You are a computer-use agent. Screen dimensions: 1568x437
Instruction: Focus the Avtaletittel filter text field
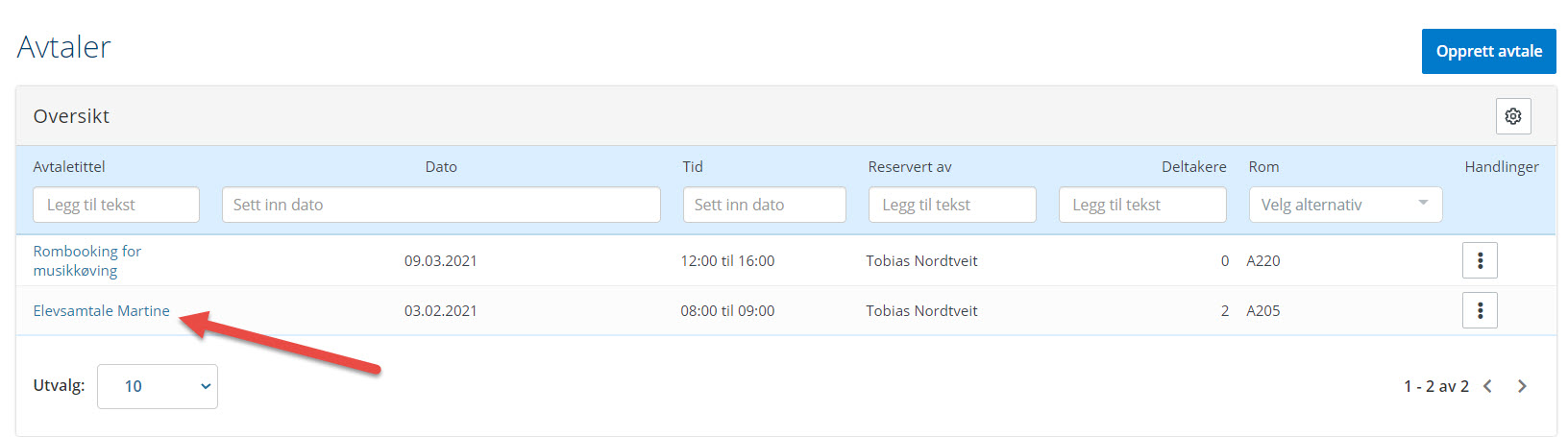tap(116, 205)
